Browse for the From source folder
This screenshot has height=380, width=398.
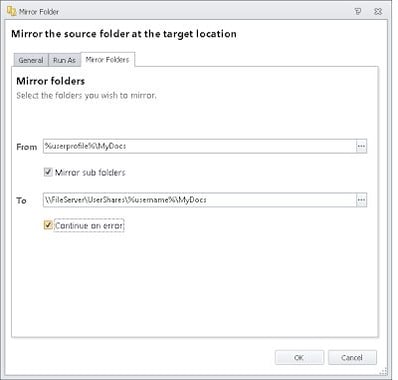pos(361,146)
